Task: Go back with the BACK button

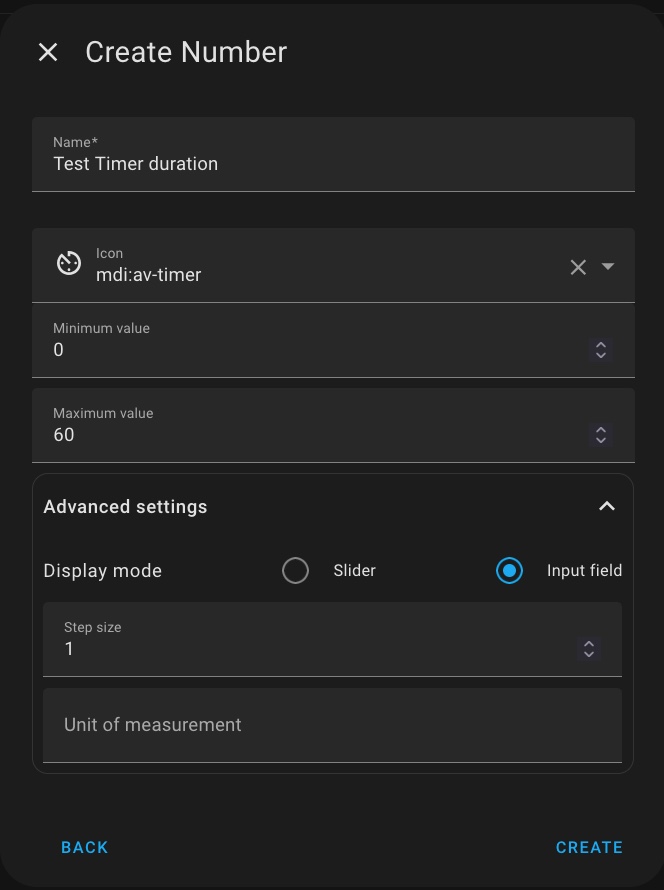Action: pyautogui.click(x=85, y=847)
